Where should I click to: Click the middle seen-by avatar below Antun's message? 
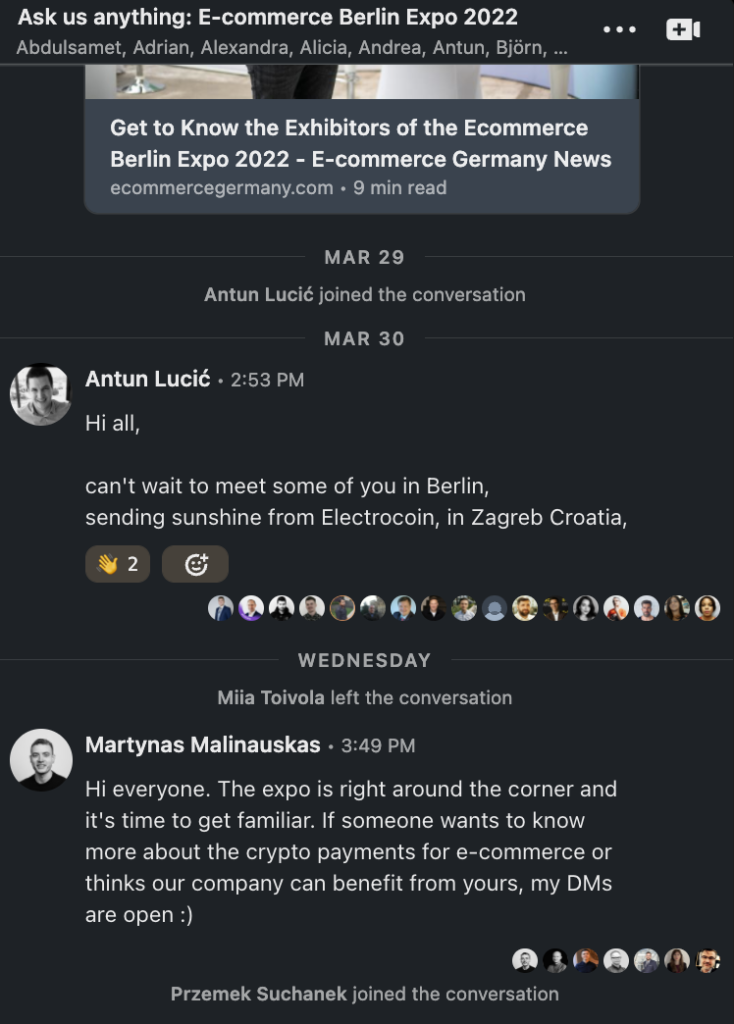pyautogui.click(x=464, y=608)
